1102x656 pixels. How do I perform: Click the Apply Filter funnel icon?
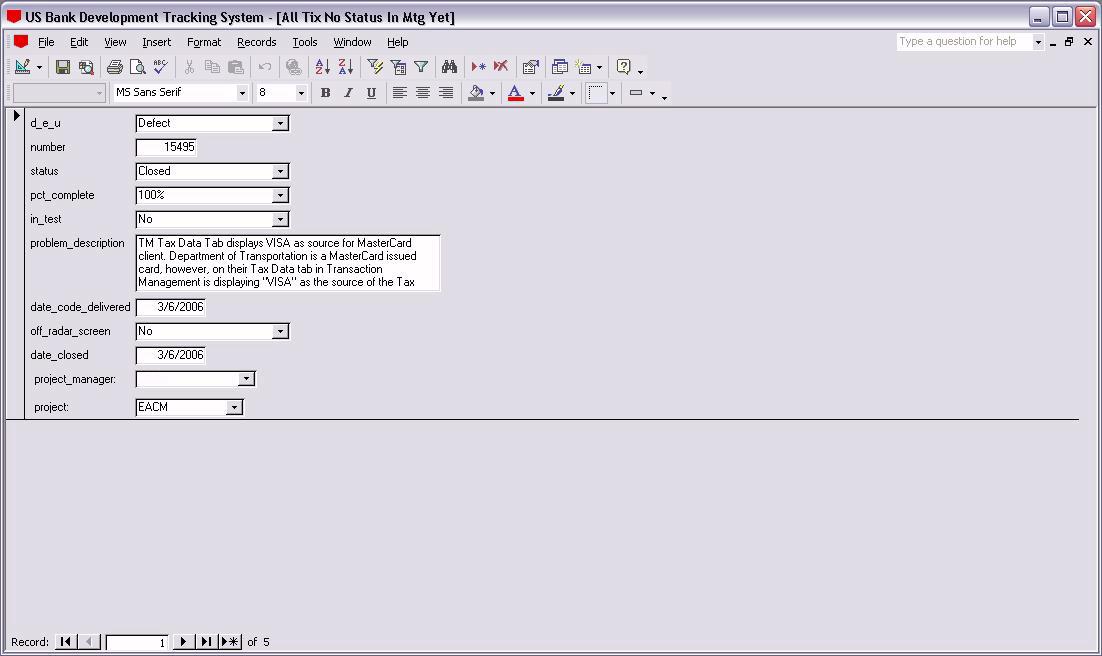tap(421, 67)
